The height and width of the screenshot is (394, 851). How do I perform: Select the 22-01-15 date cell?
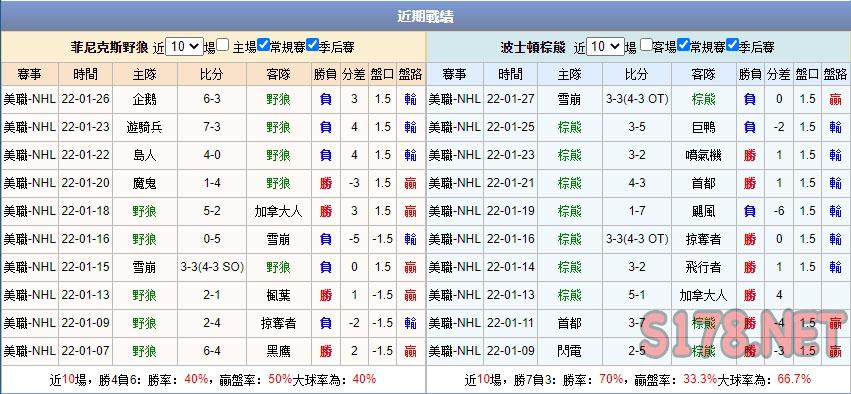point(85,267)
